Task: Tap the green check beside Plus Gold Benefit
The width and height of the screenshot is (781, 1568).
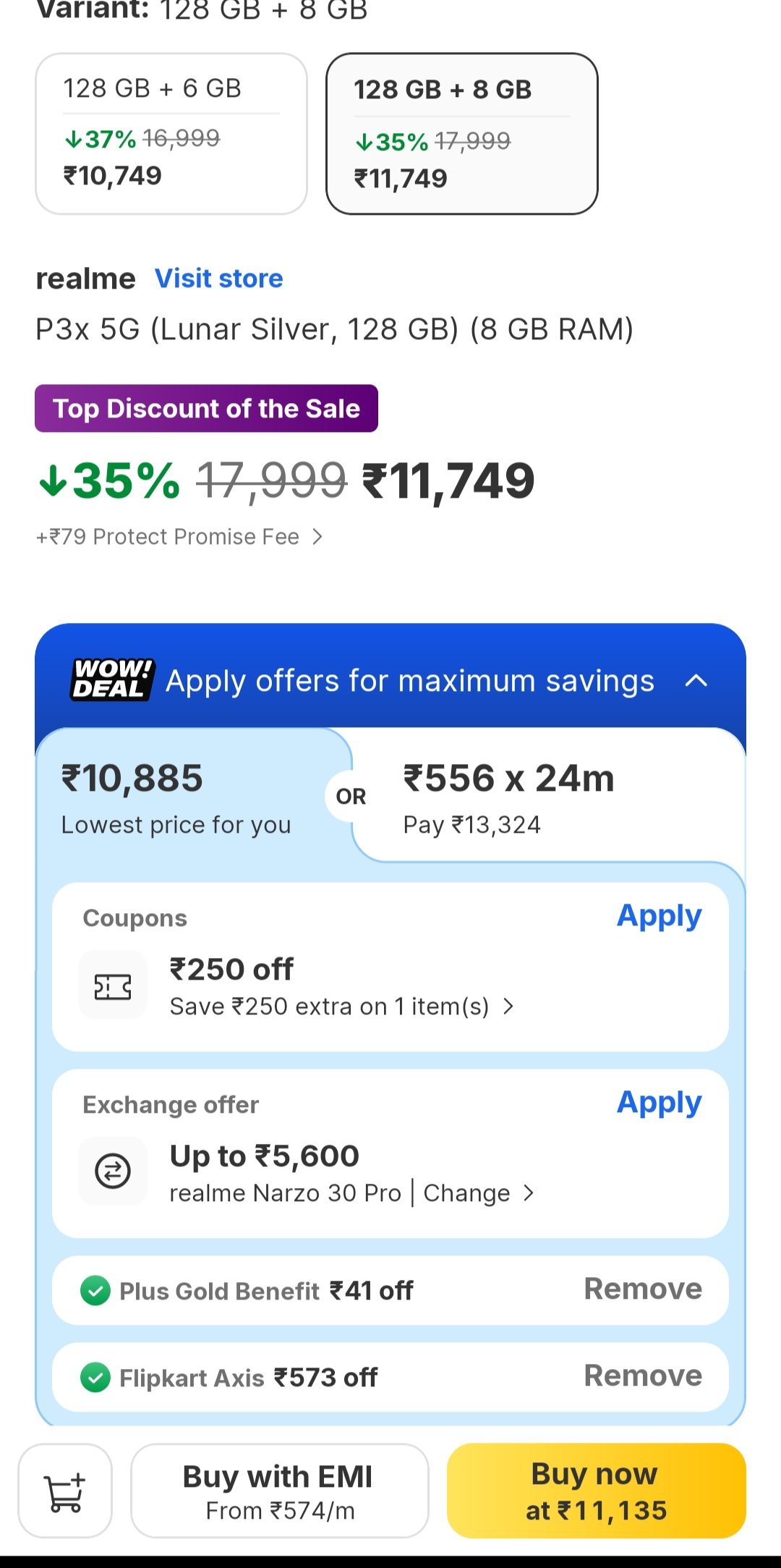Action: click(x=95, y=1291)
